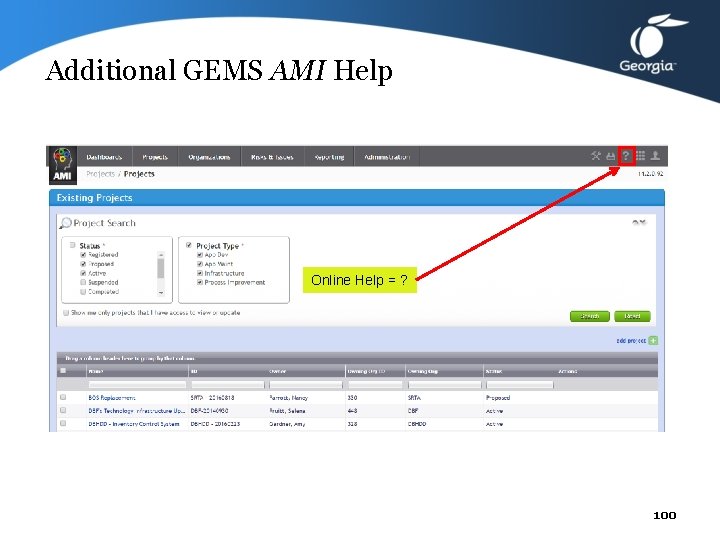Open the DBF Technology Infrastructure project link
Viewport: 720px width, 540px height.
(136, 411)
